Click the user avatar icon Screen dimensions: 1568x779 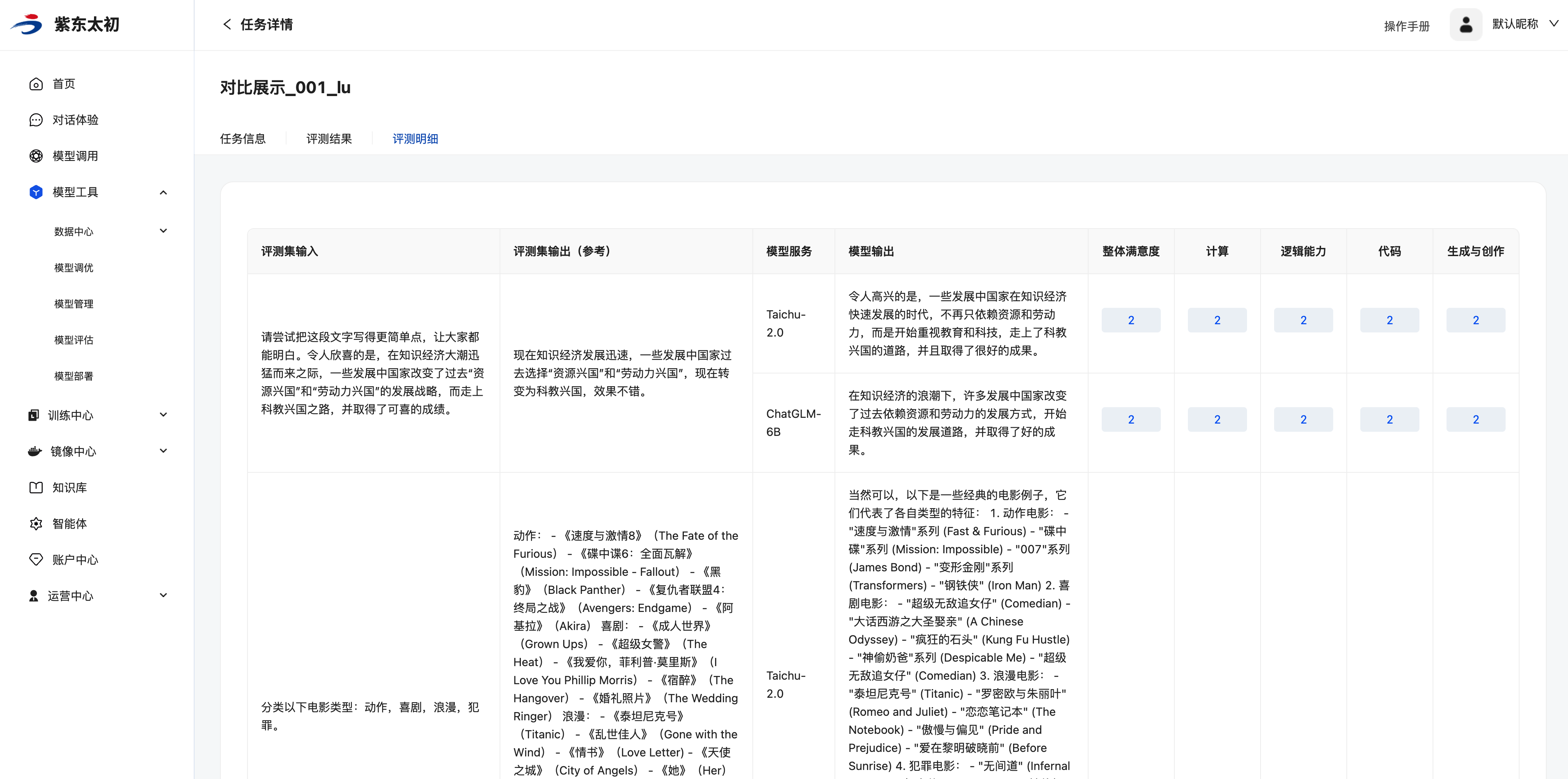(1466, 24)
